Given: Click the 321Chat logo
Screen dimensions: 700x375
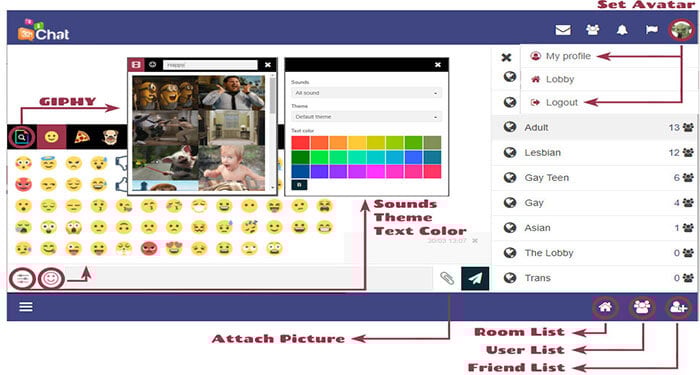Looking at the screenshot, I should tap(43, 30).
